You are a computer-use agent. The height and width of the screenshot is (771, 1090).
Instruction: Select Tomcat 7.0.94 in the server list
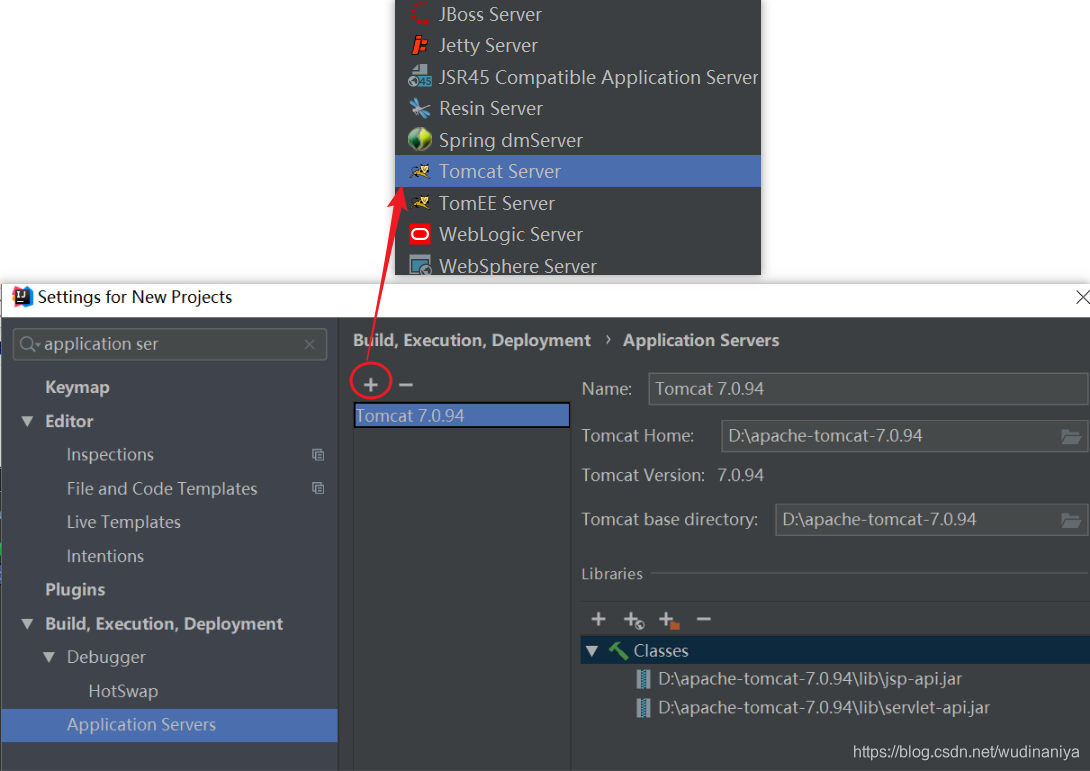462,416
